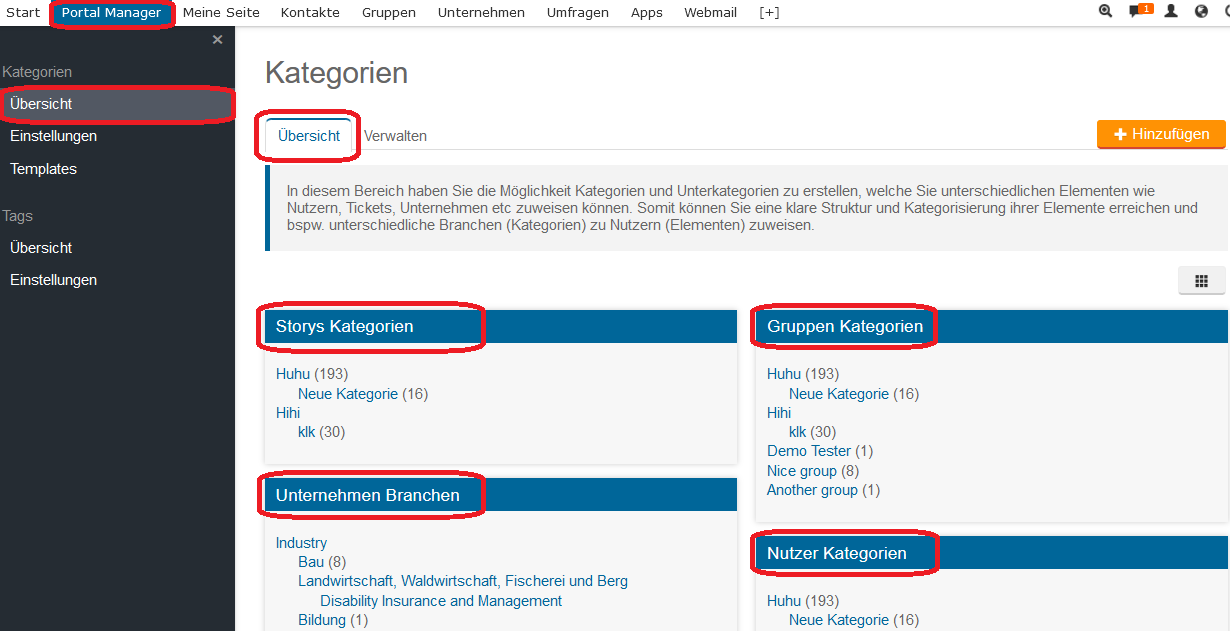The height and width of the screenshot is (631, 1230).
Task: Click the user profile silhouette icon
Action: [x=1171, y=12]
